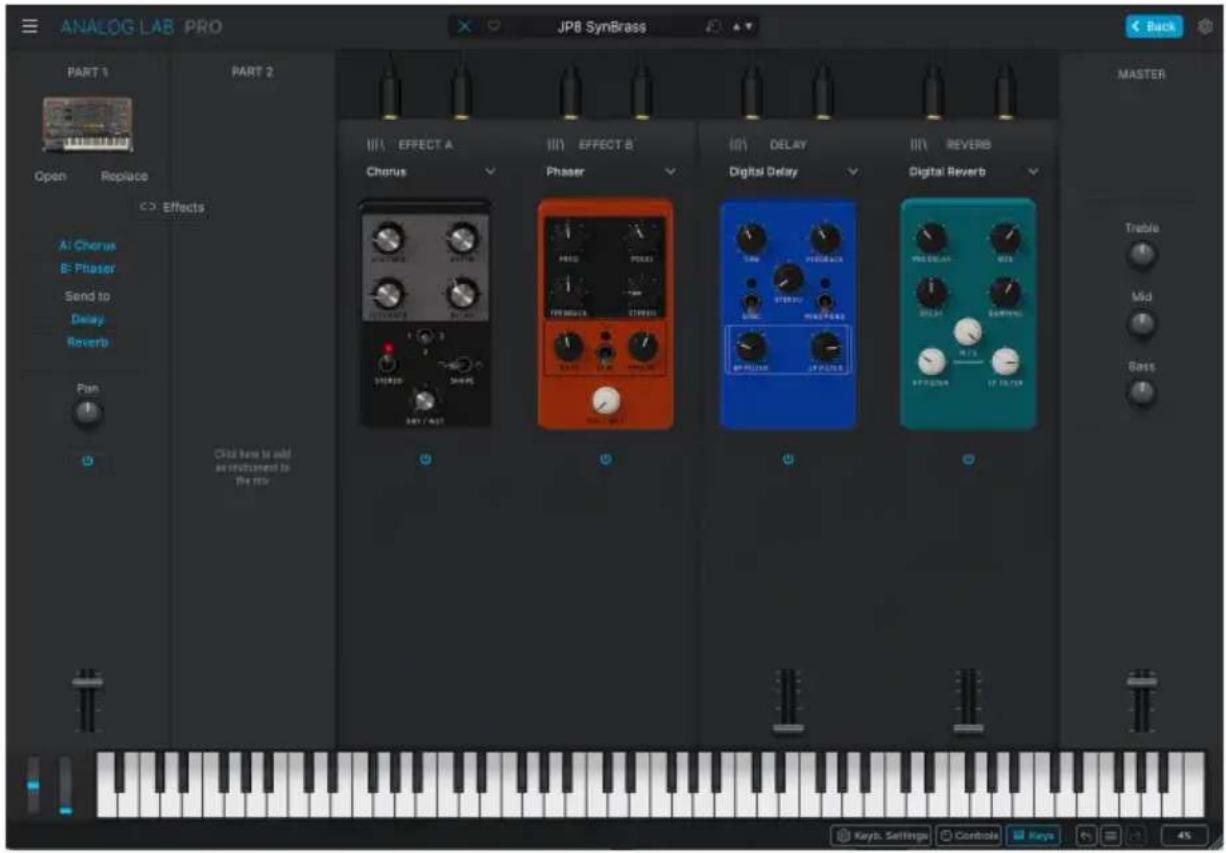This screenshot has height=853, width=1226.
Task: Click the JP8 SynBrass preset name
Action: (x=602, y=27)
